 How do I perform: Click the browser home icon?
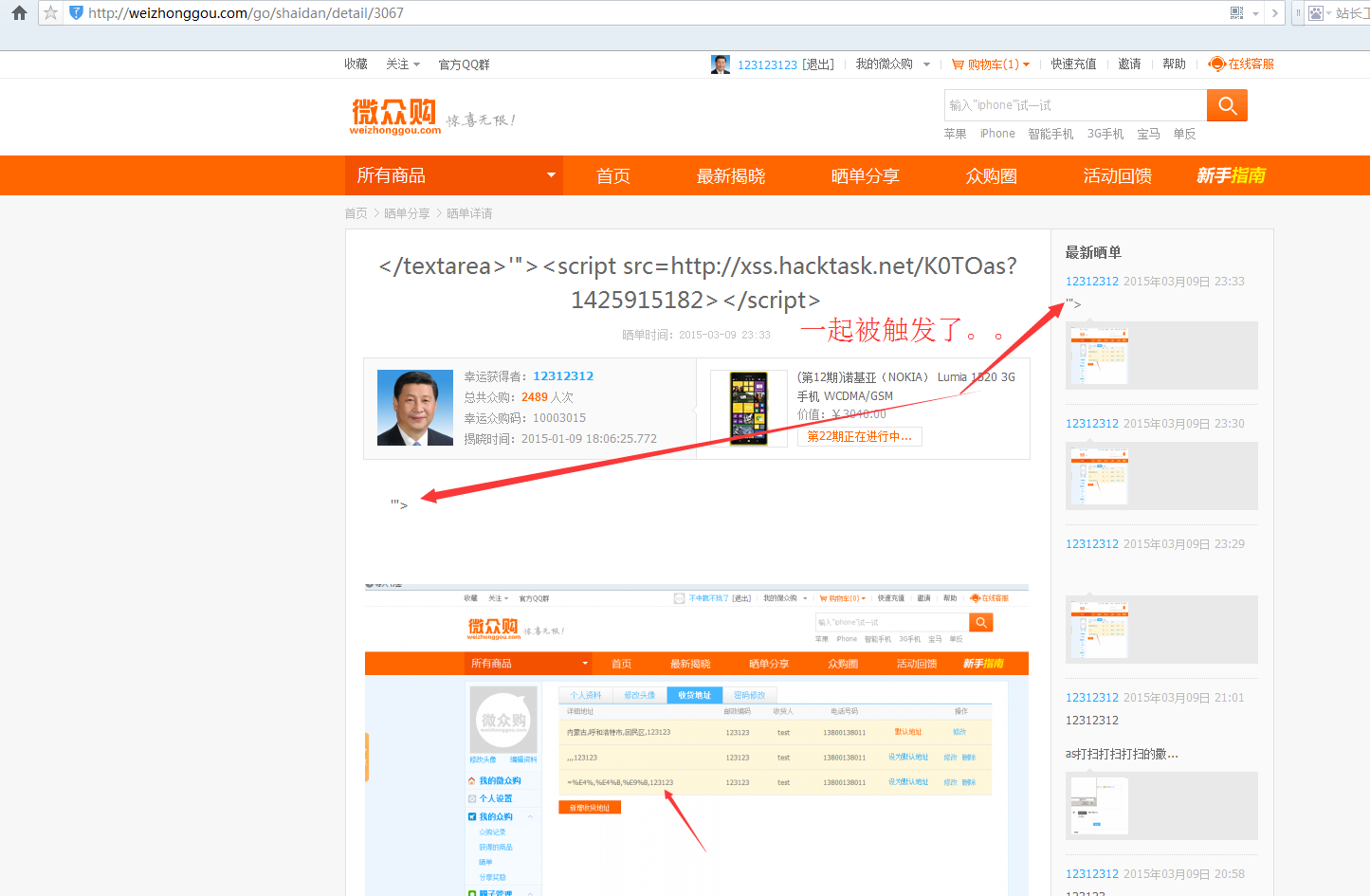click(x=19, y=13)
